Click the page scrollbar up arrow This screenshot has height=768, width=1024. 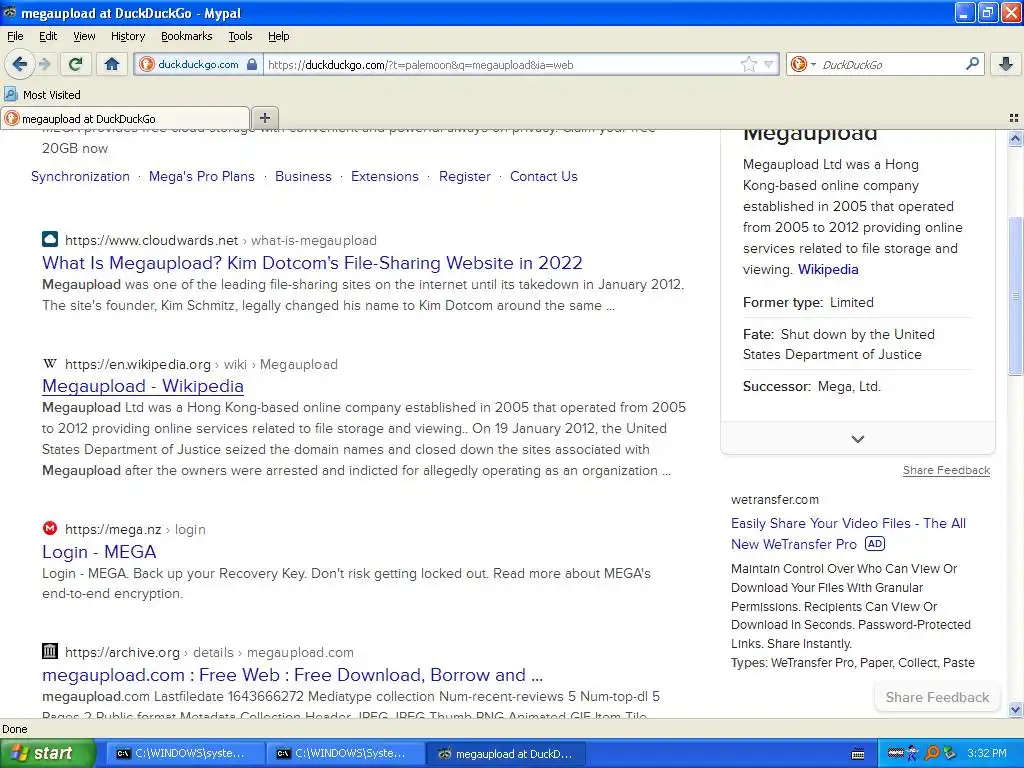pyautogui.click(x=1015, y=138)
